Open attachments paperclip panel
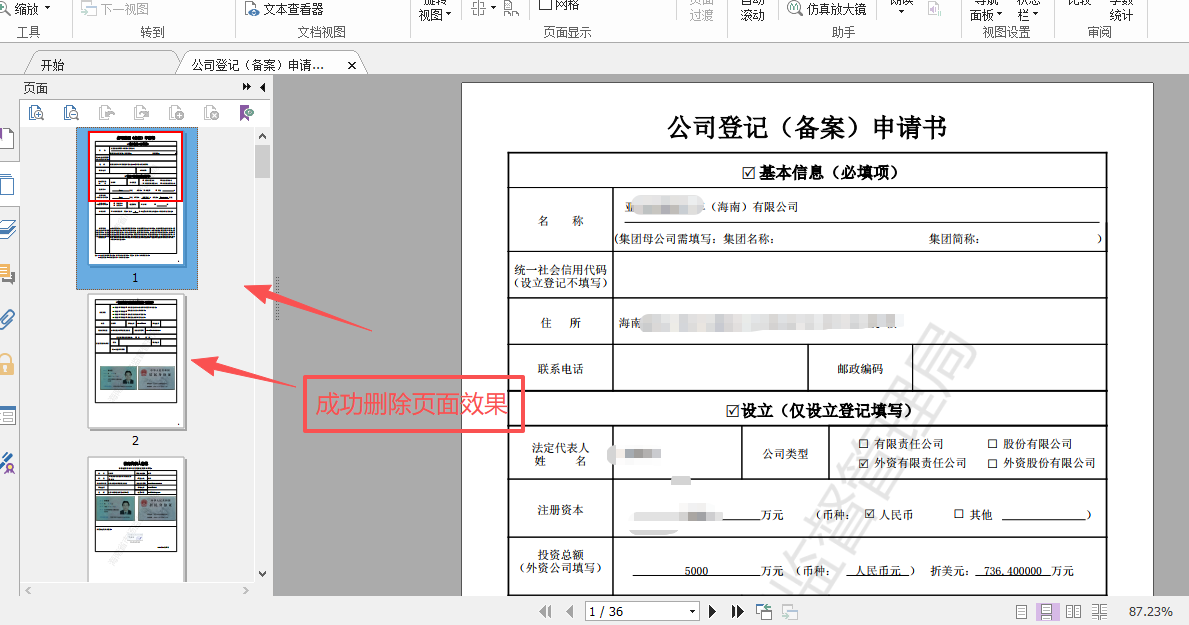Viewport: 1189px width, 625px height. (x=8, y=319)
